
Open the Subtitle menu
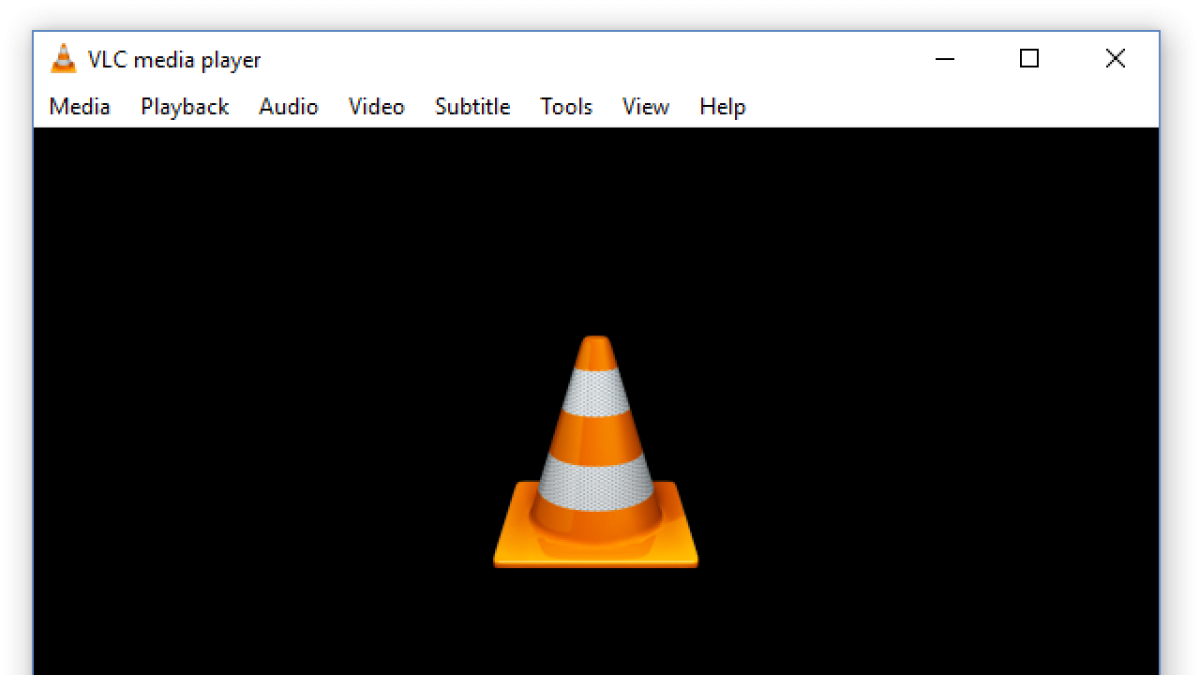tap(473, 107)
